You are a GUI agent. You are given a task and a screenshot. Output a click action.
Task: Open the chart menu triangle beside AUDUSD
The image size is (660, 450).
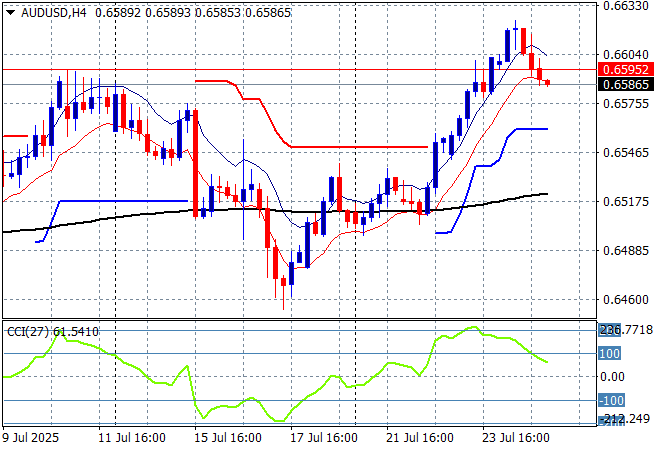tap(11, 13)
